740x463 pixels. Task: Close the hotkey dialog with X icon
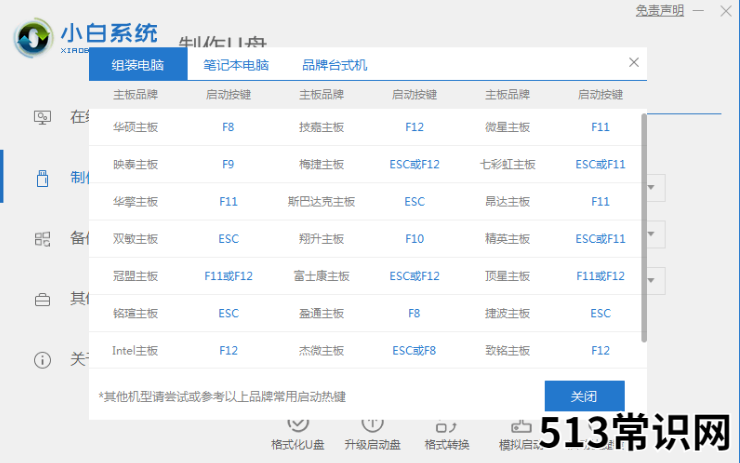click(x=634, y=62)
